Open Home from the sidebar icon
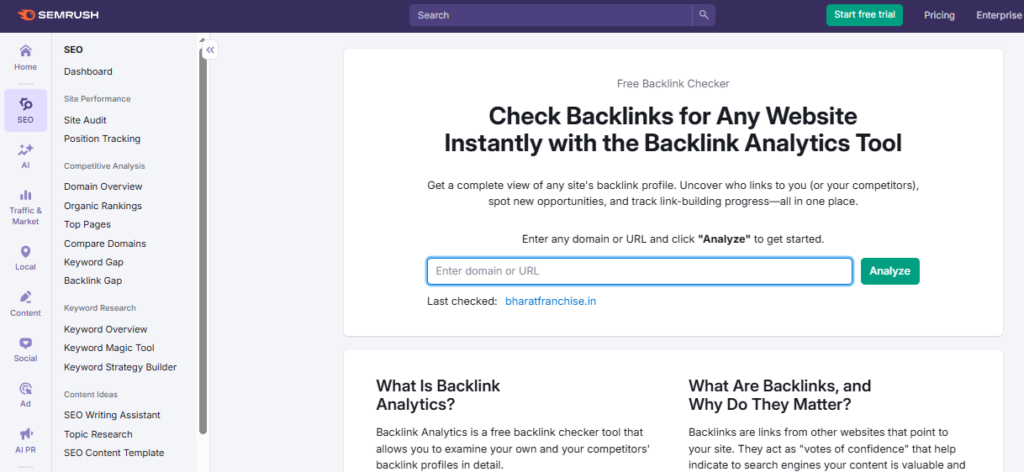This screenshot has width=1024, height=472. point(25,51)
